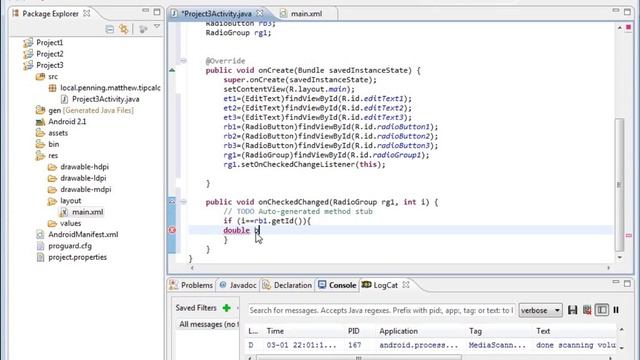Select the MediaScann... log entry tag

click(x=497, y=345)
